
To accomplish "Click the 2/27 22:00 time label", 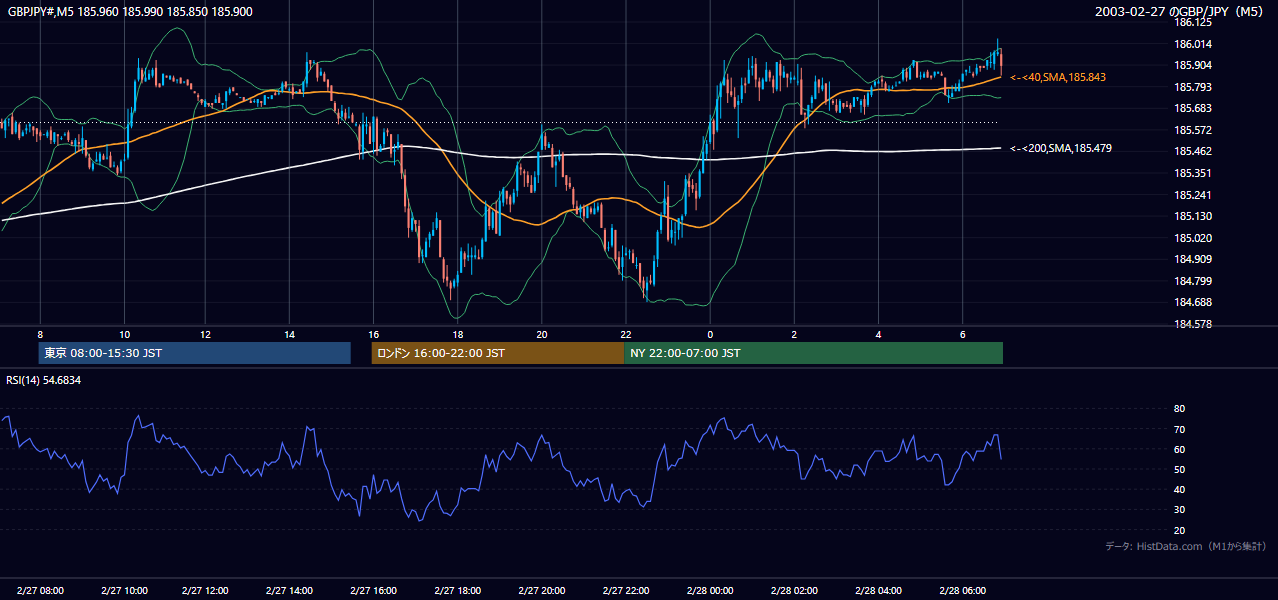I will [x=625, y=591].
